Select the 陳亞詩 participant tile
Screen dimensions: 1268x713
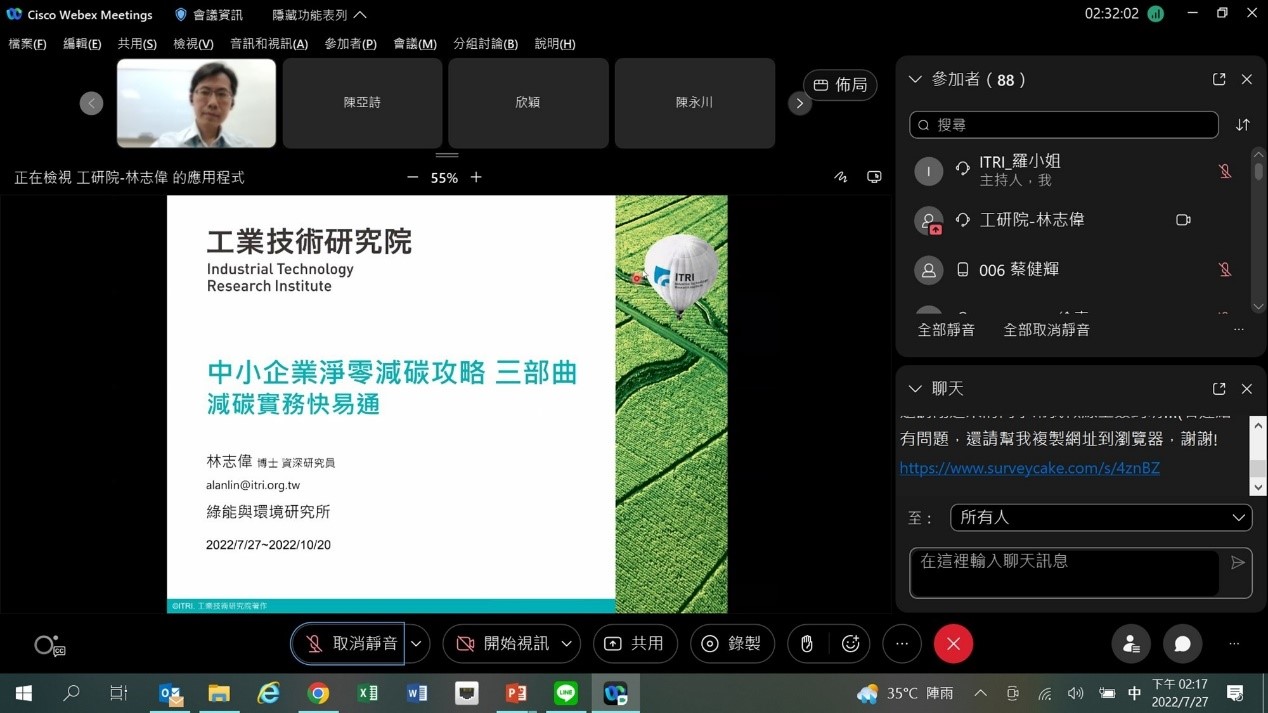362,103
